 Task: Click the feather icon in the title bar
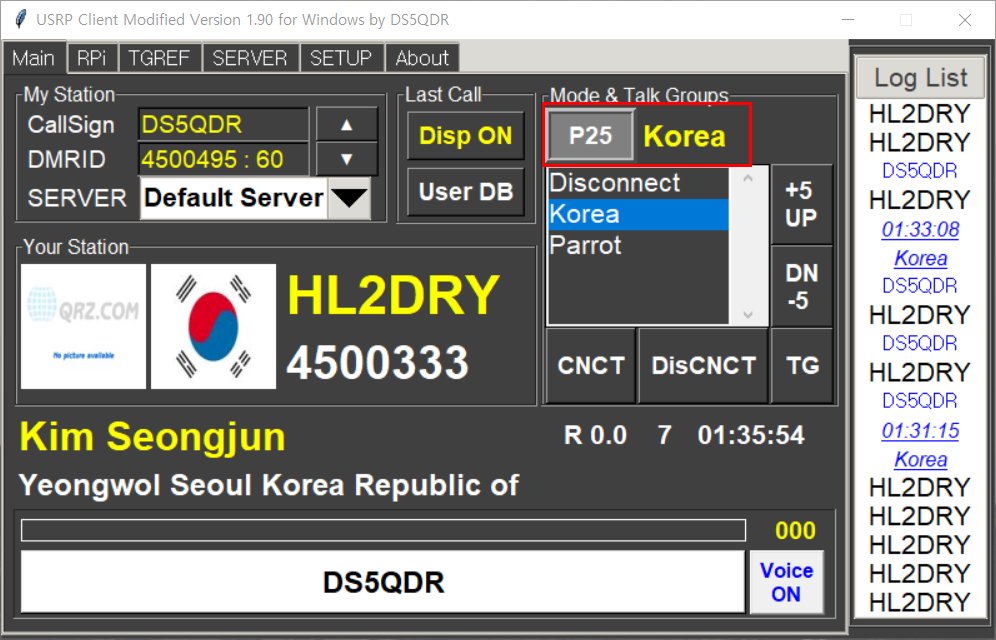[20, 19]
